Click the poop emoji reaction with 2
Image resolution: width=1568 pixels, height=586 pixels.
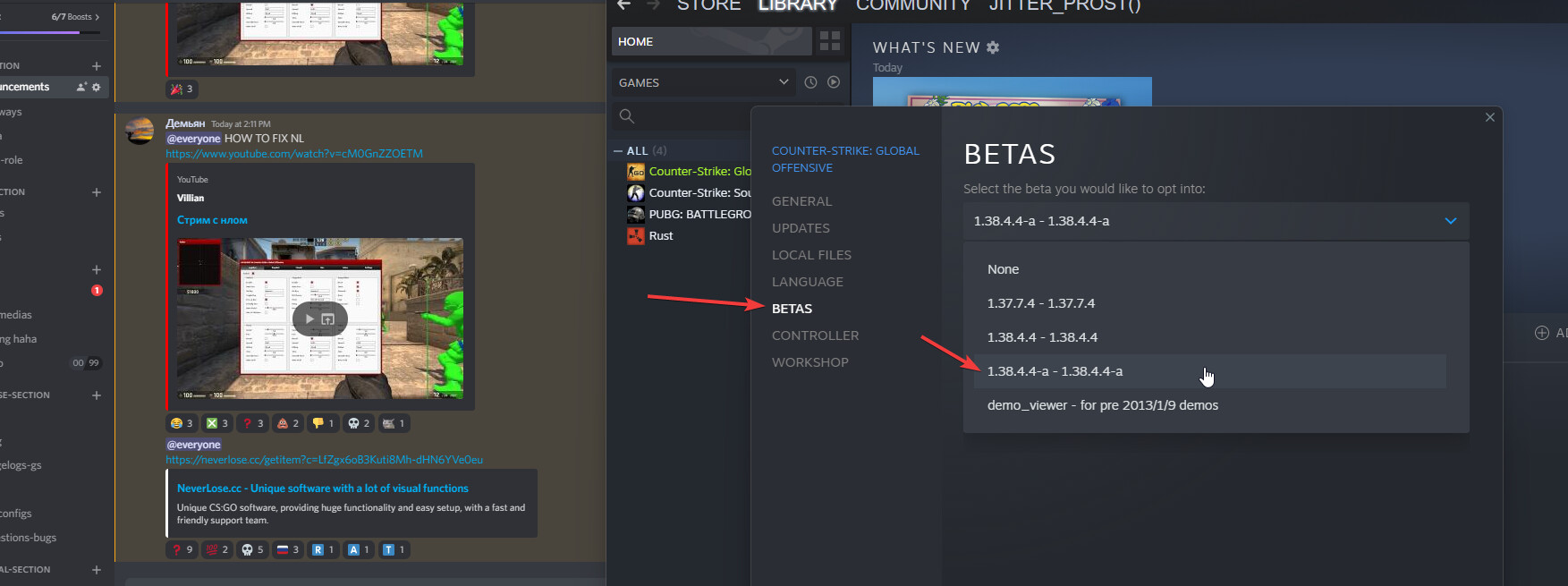(x=288, y=423)
